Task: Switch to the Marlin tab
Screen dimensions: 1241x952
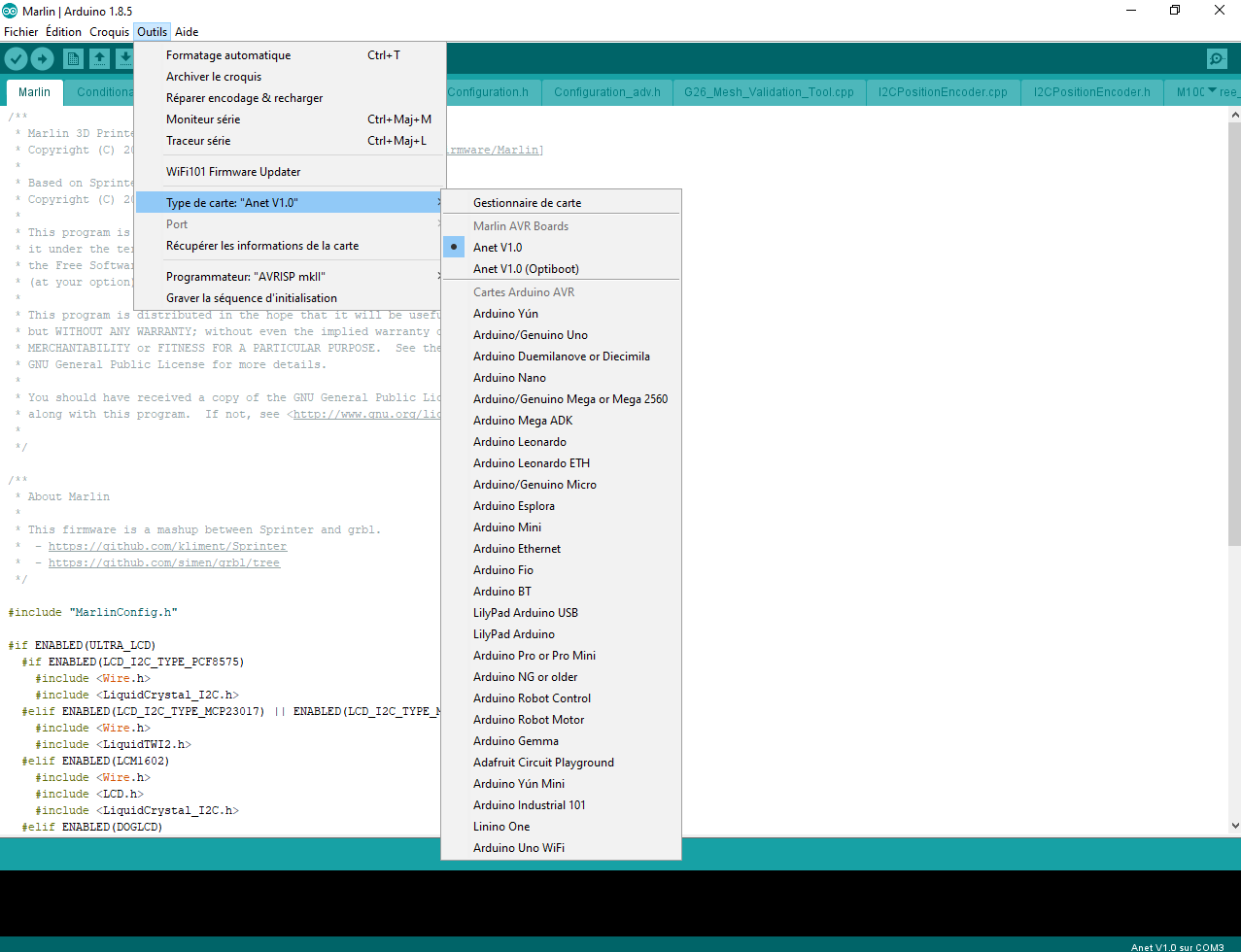Action: [34, 92]
